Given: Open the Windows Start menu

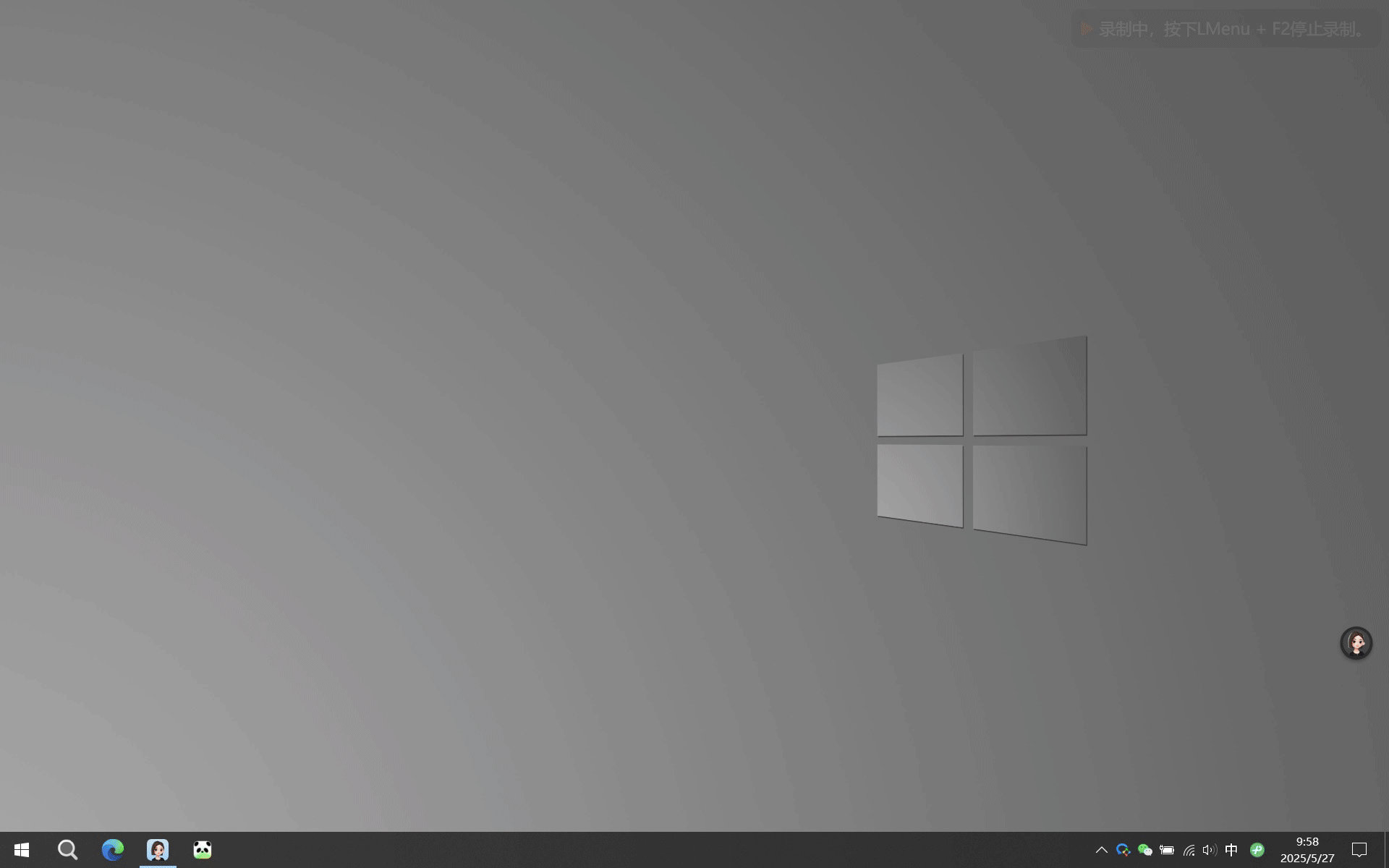Looking at the screenshot, I should [x=22, y=850].
